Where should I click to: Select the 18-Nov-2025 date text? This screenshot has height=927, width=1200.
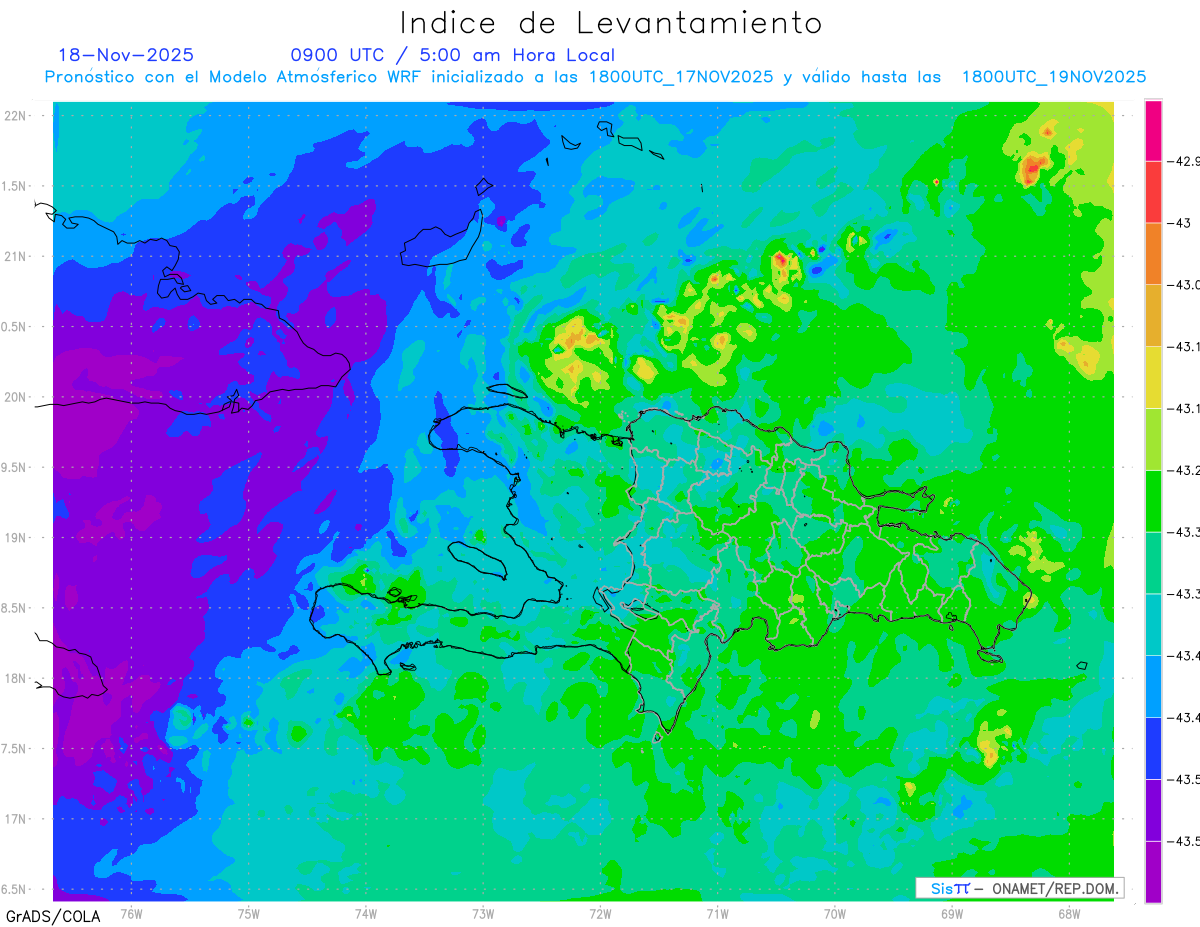(x=126, y=55)
